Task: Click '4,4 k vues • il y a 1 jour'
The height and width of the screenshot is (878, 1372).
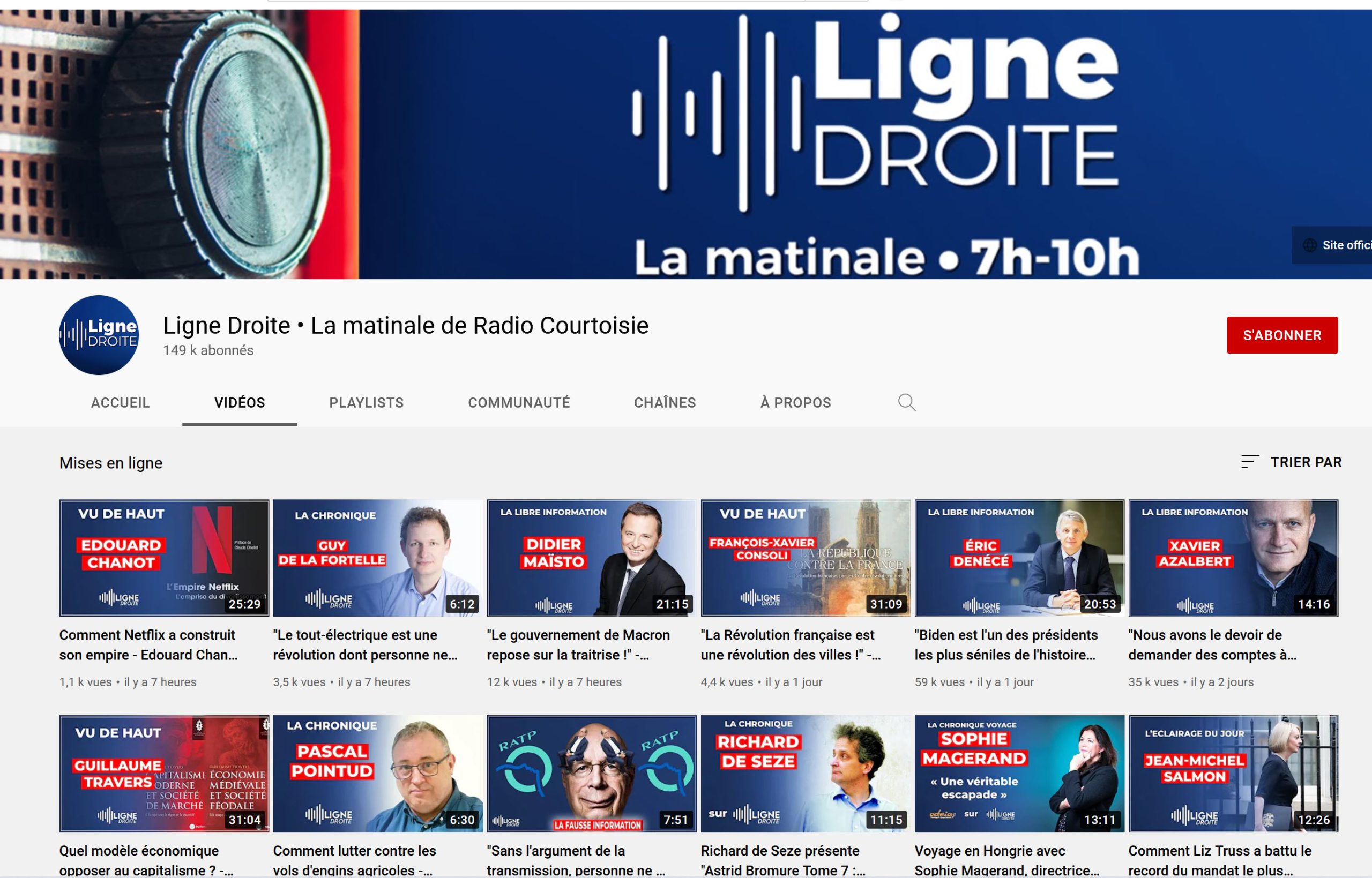Action: coord(761,682)
